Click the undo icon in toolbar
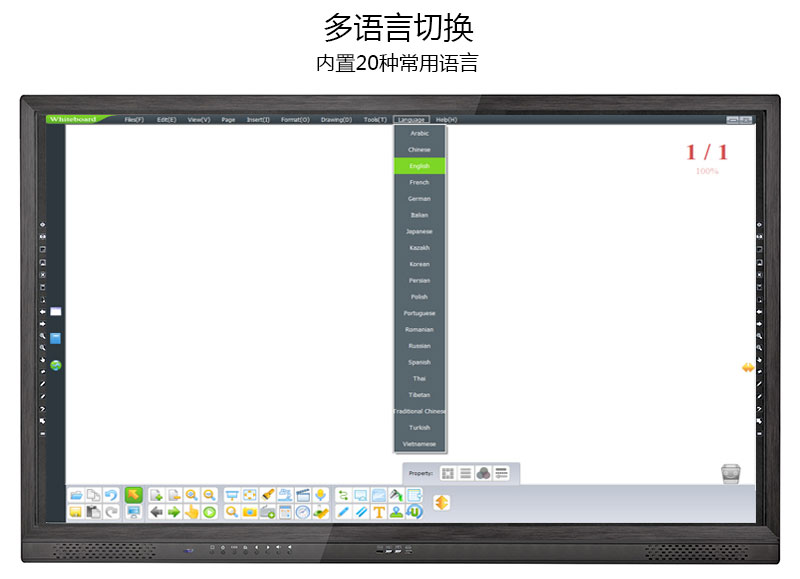This screenshot has width=800, height=579. tap(111, 495)
